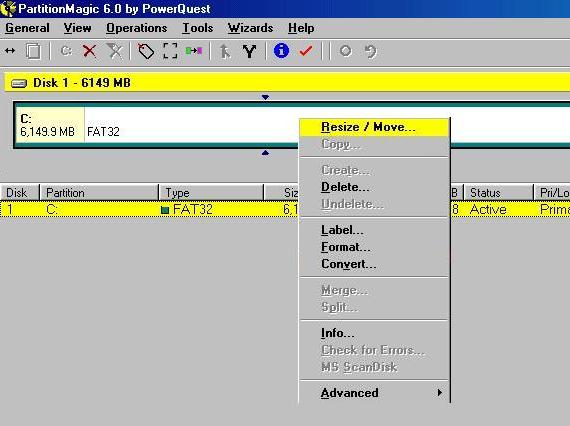
Task: Open the Wizards menu
Action: click(250, 28)
